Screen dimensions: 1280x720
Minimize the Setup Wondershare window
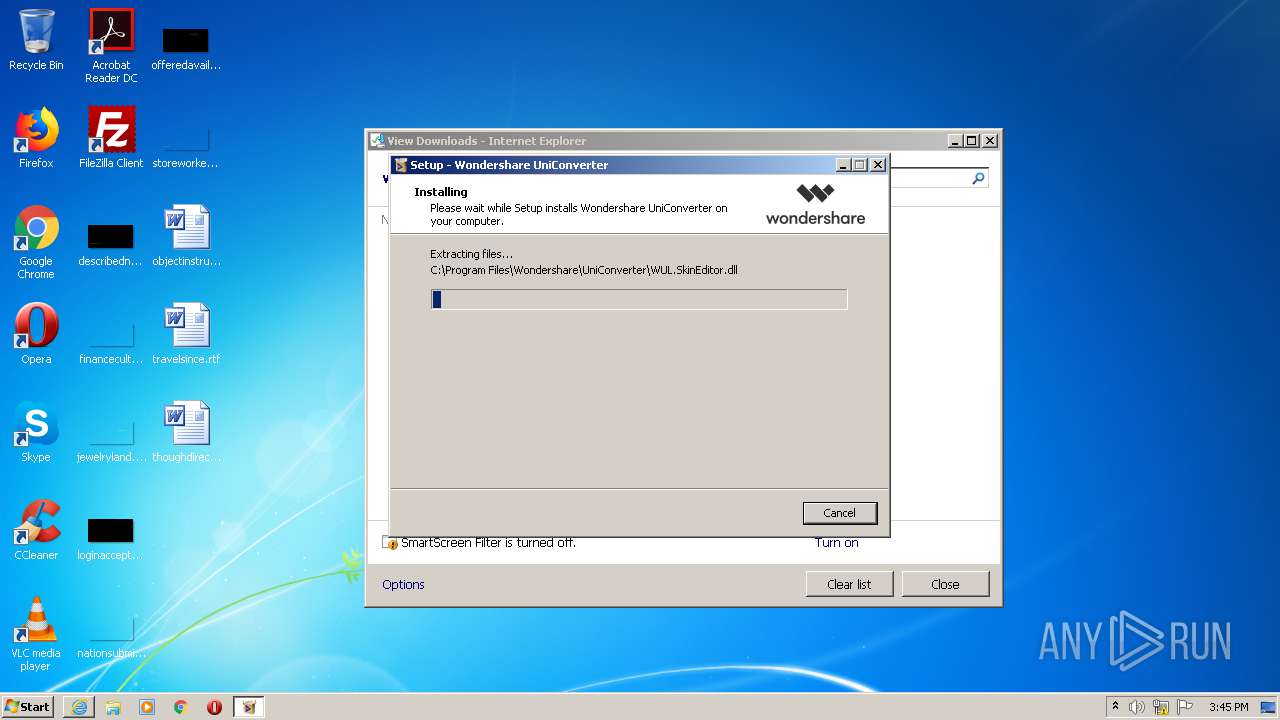click(x=843, y=165)
